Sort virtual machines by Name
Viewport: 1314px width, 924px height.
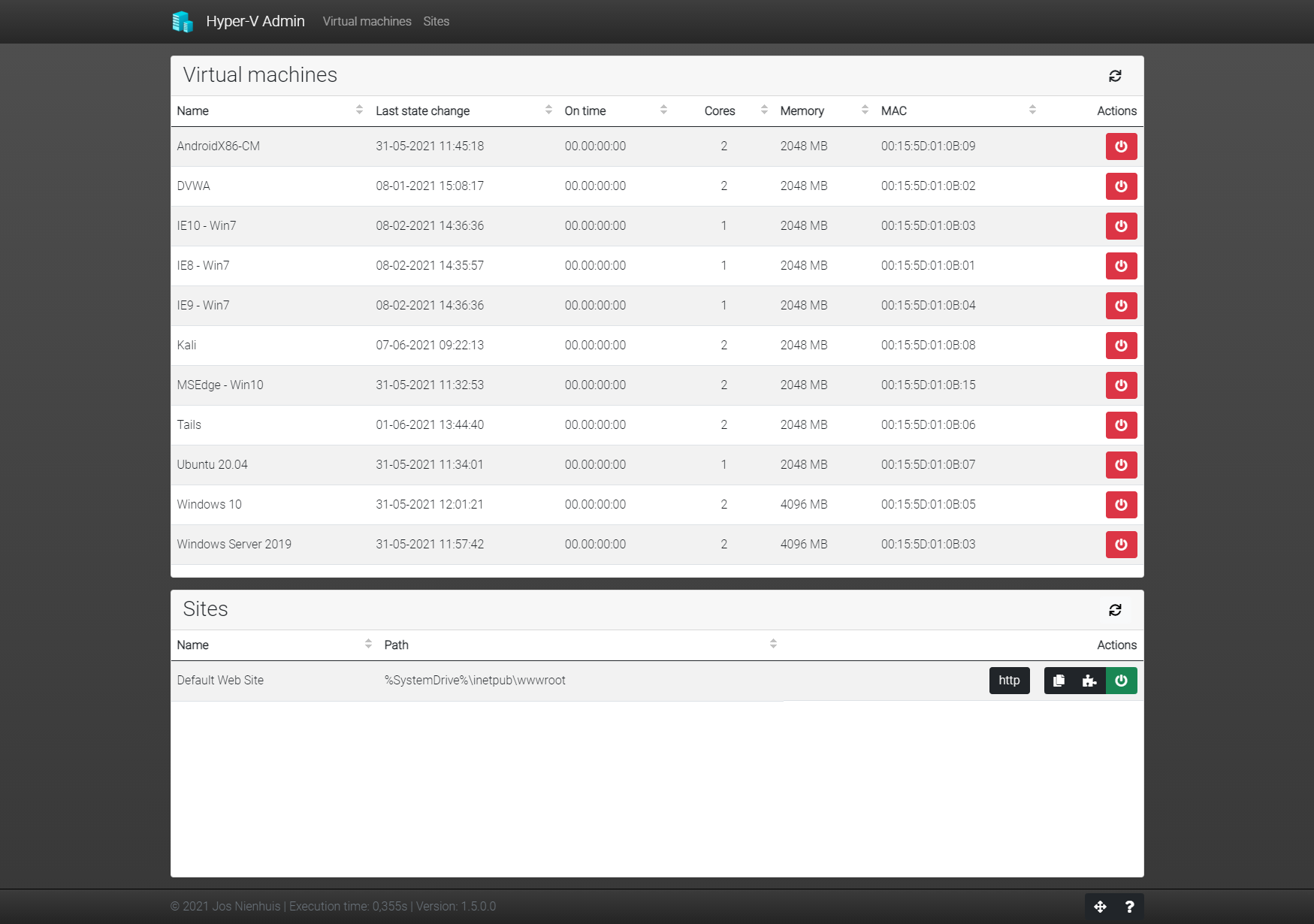pos(270,110)
